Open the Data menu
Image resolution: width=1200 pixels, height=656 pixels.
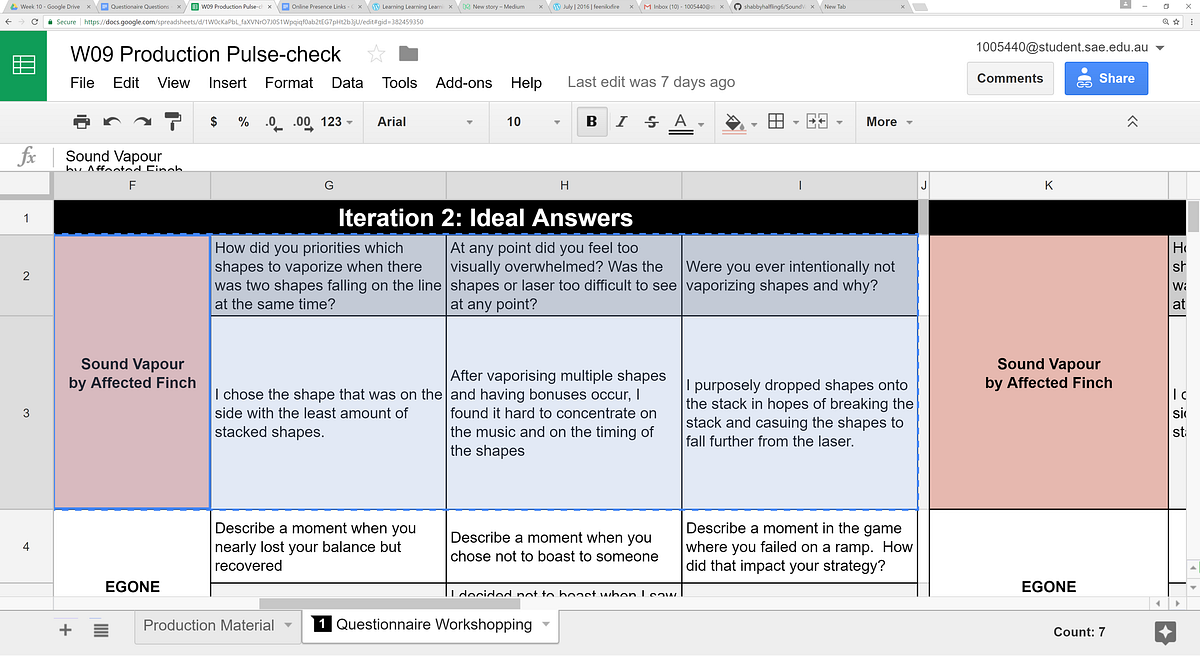click(x=348, y=83)
